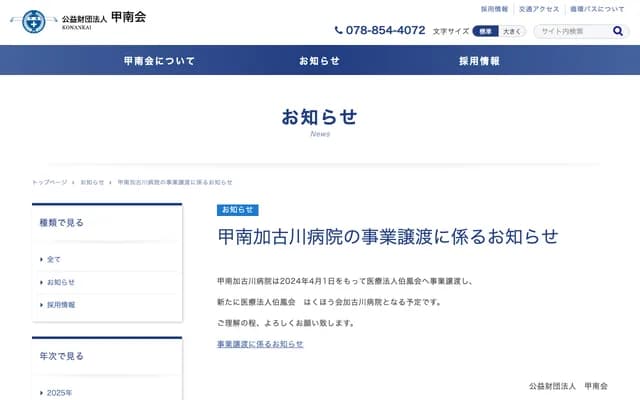Click the 年次で見る sidebar heading
Screen dimensions: 640x400
(62, 356)
